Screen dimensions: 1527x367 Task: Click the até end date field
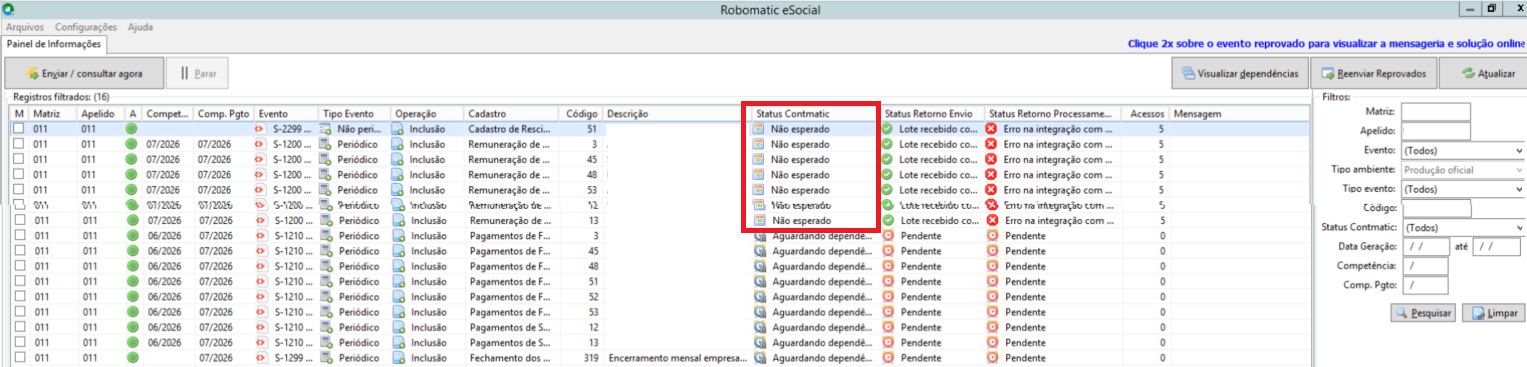coord(1496,246)
